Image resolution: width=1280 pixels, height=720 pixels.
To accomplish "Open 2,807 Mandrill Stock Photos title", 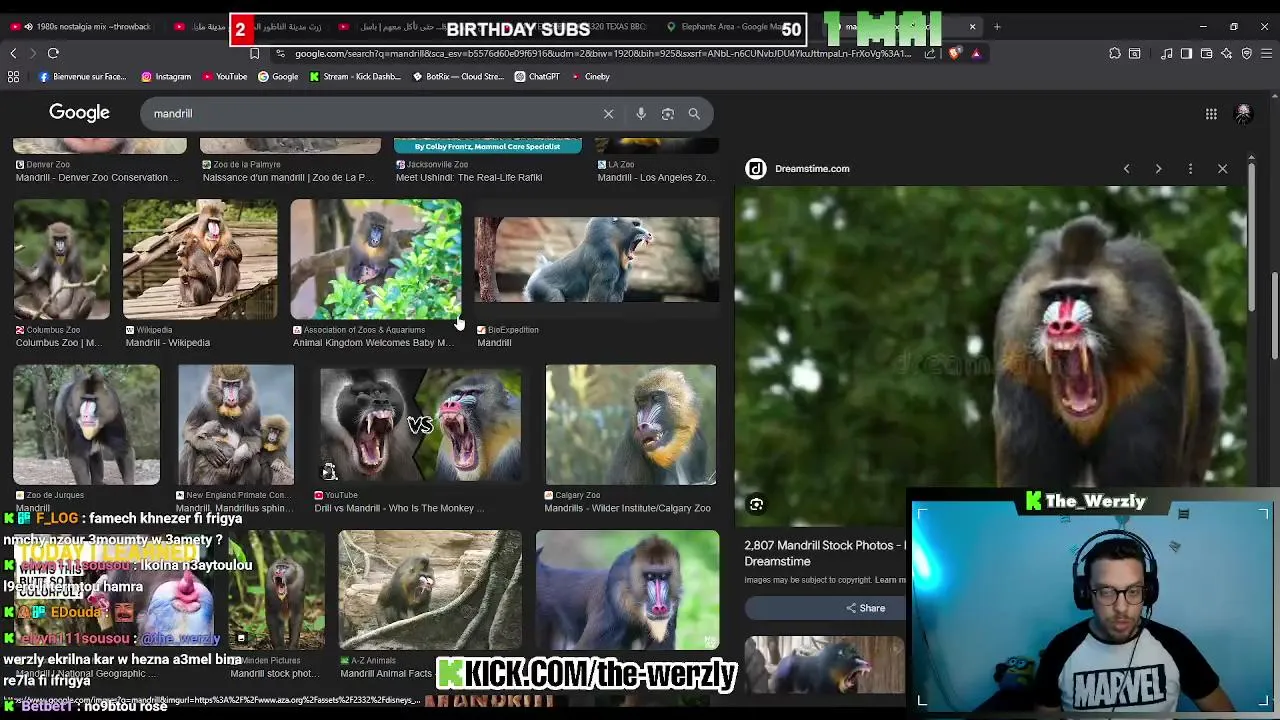I will point(825,553).
